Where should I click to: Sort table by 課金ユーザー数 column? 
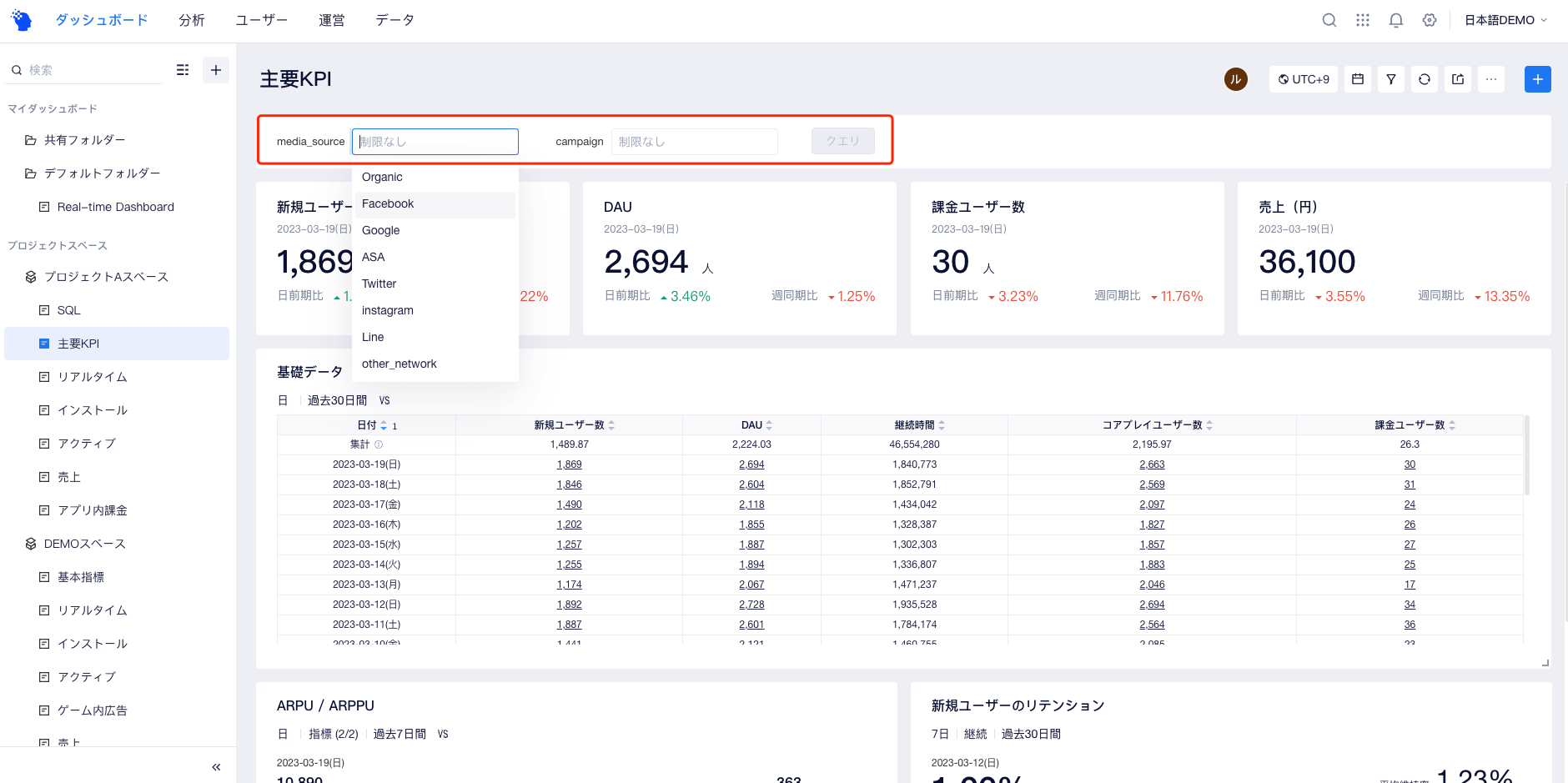[x=1452, y=425]
